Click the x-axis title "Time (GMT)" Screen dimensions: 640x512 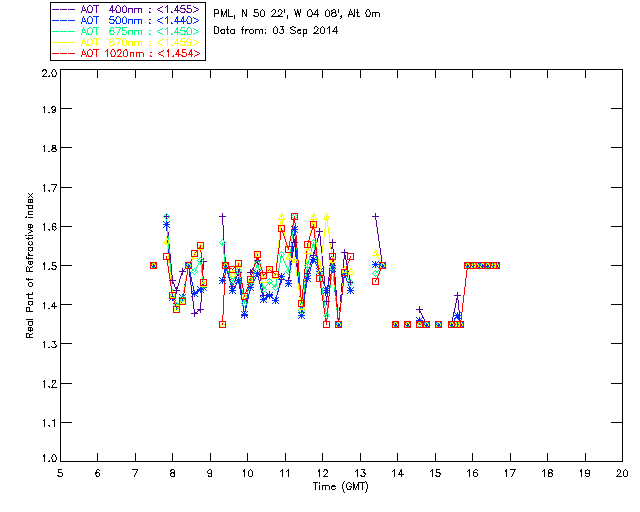point(340,487)
